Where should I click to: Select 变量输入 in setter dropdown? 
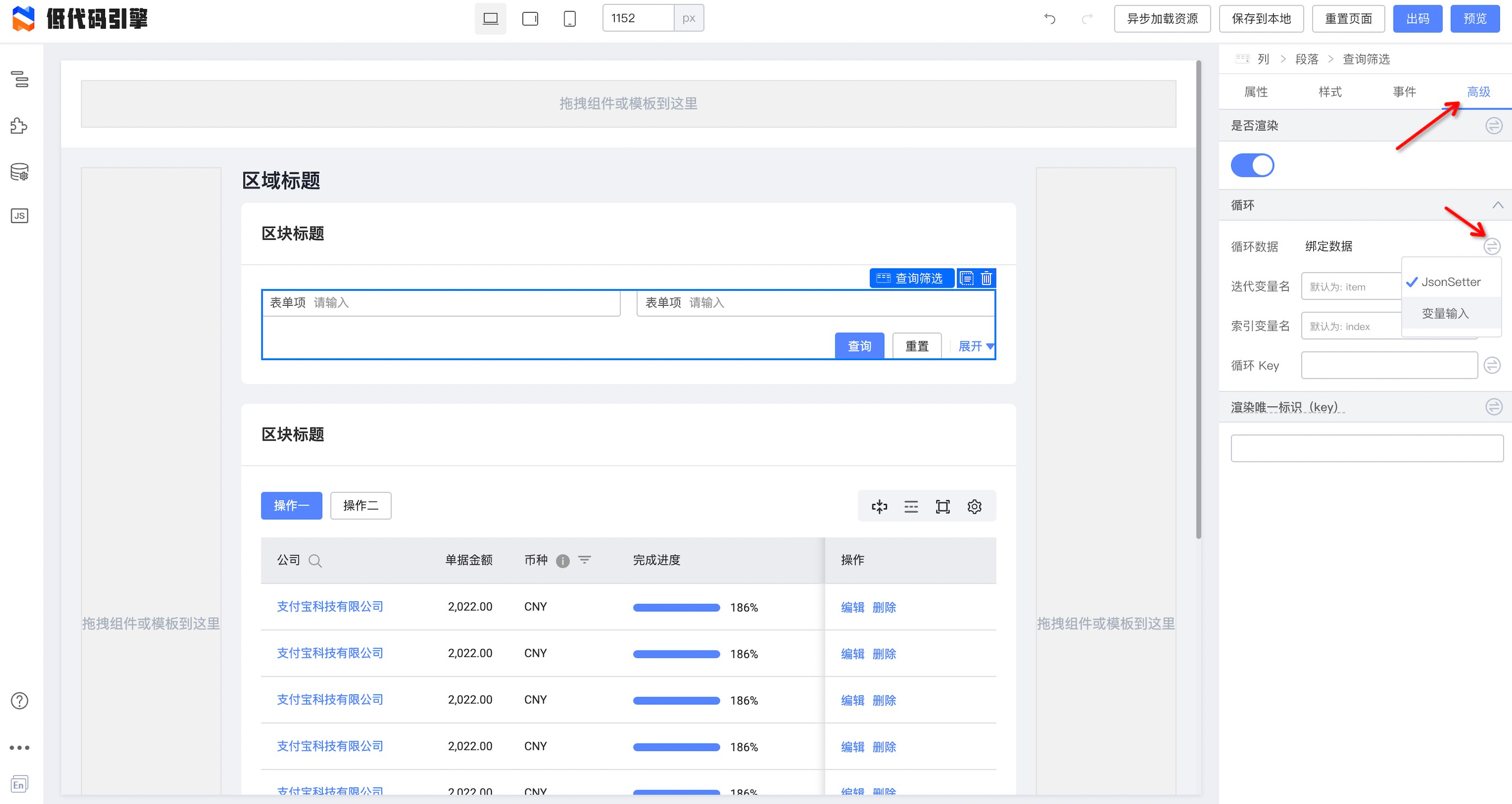[x=1445, y=314]
